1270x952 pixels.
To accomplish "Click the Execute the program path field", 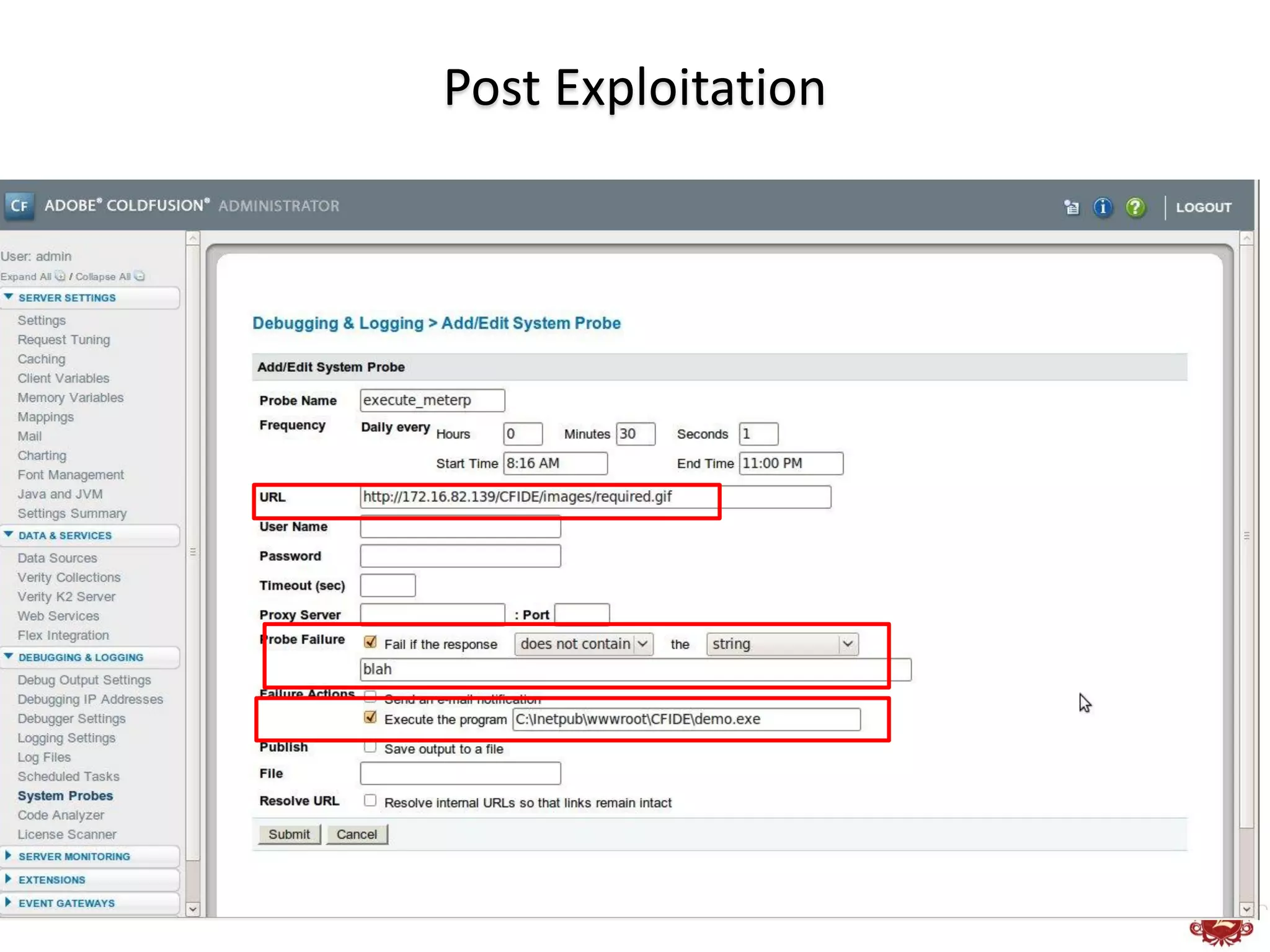I will pyautogui.click(x=686, y=719).
